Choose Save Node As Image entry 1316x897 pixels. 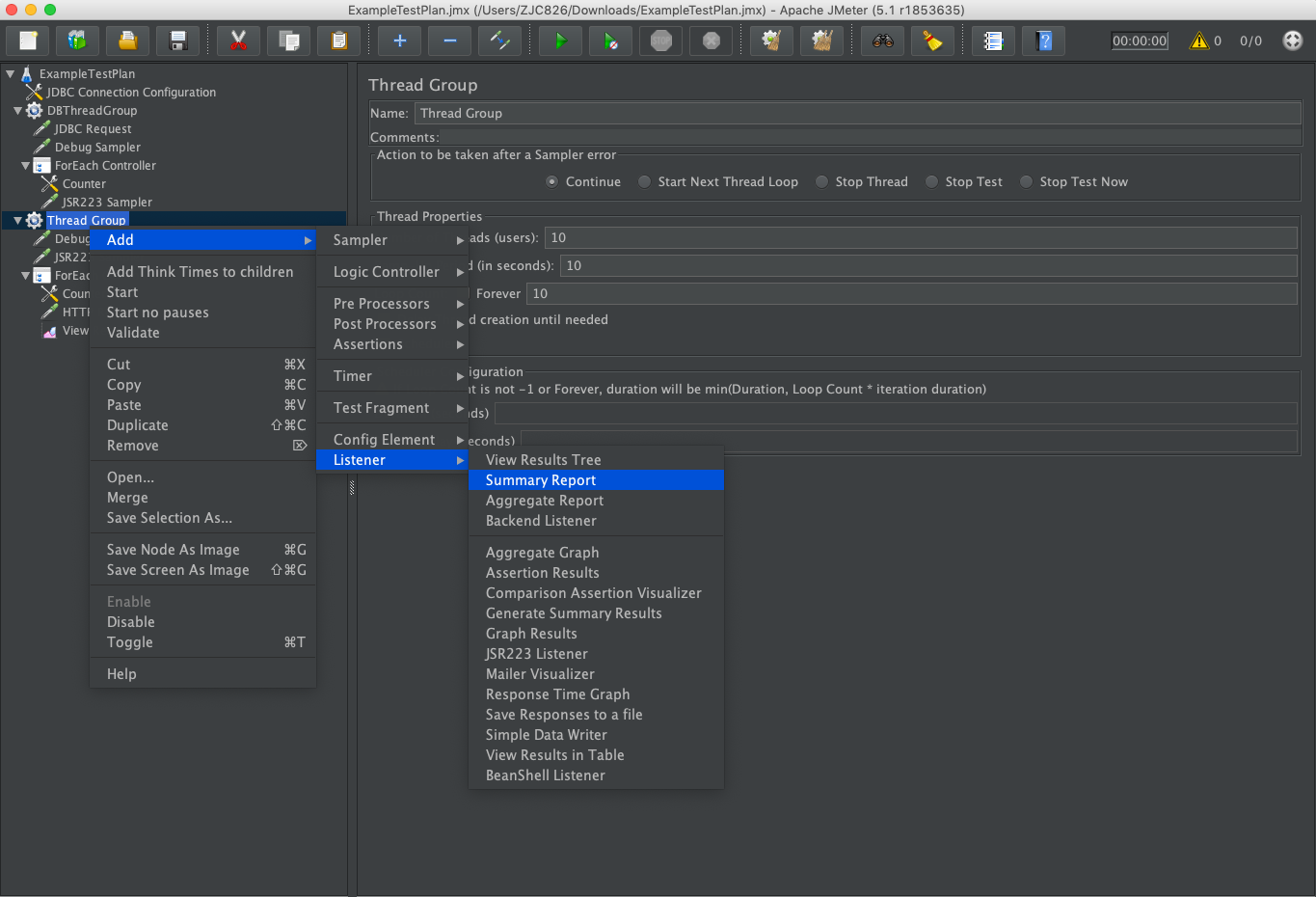tap(202, 550)
